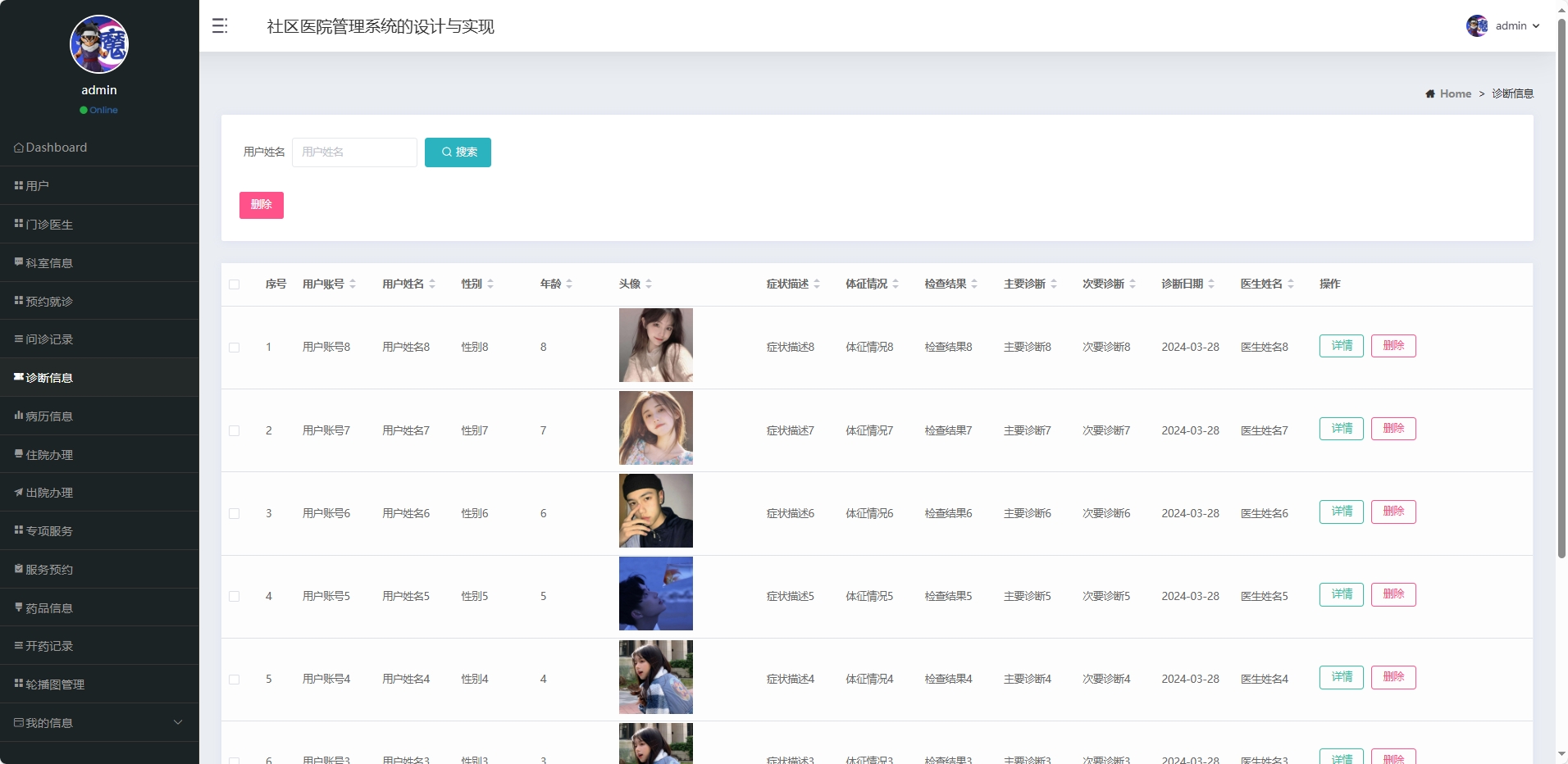The height and width of the screenshot is (764, 1568).
Task: Delete the 用户账号8 row
Action: click(x=1393, y=346)
